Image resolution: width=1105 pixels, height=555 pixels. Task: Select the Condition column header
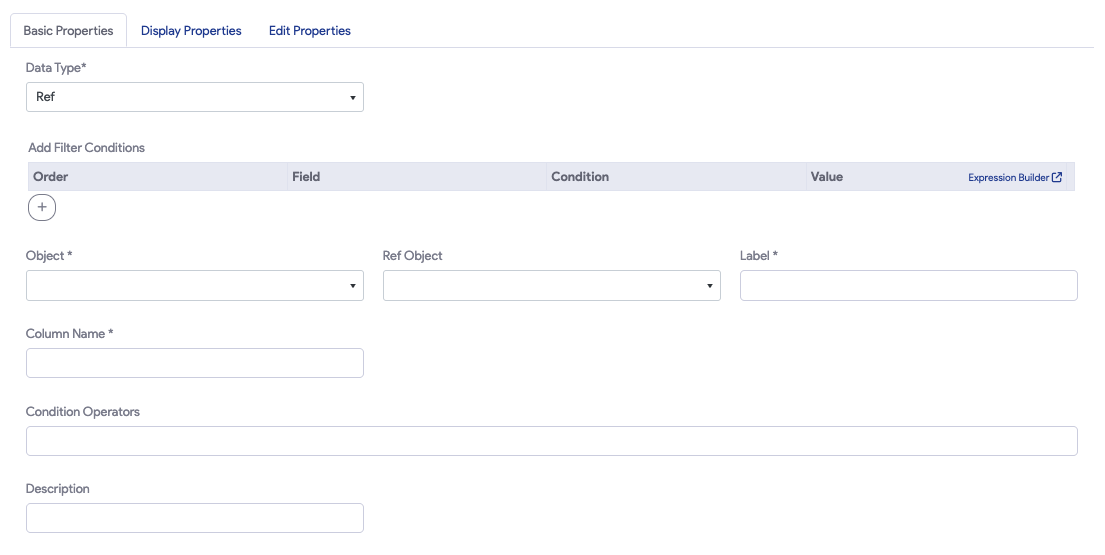pyautogui.click(x=580, y=177)
